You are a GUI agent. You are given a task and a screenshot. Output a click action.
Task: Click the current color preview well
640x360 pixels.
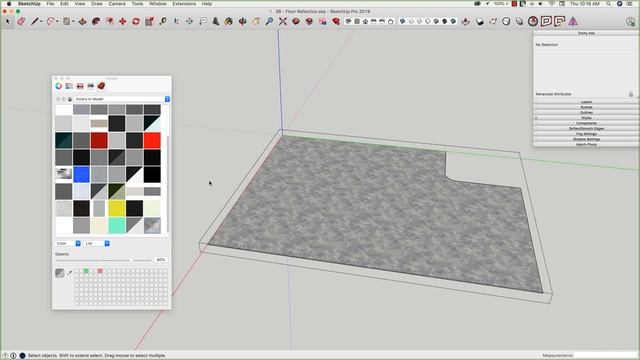pos(60,273)
